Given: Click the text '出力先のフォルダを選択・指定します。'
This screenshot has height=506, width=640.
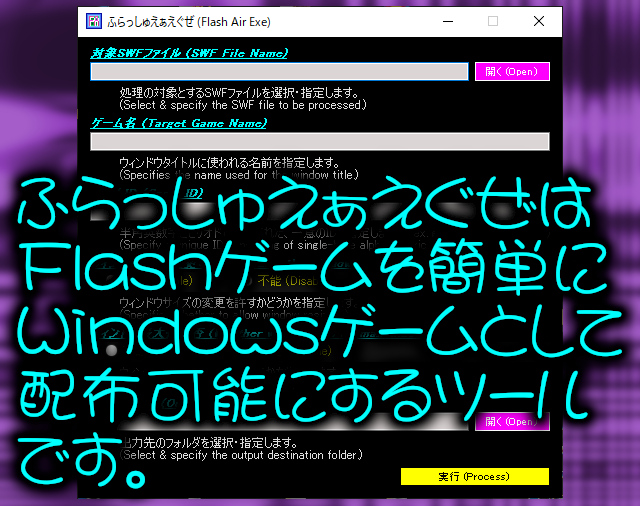Looking at the screenshot, I should click(209, 443).
